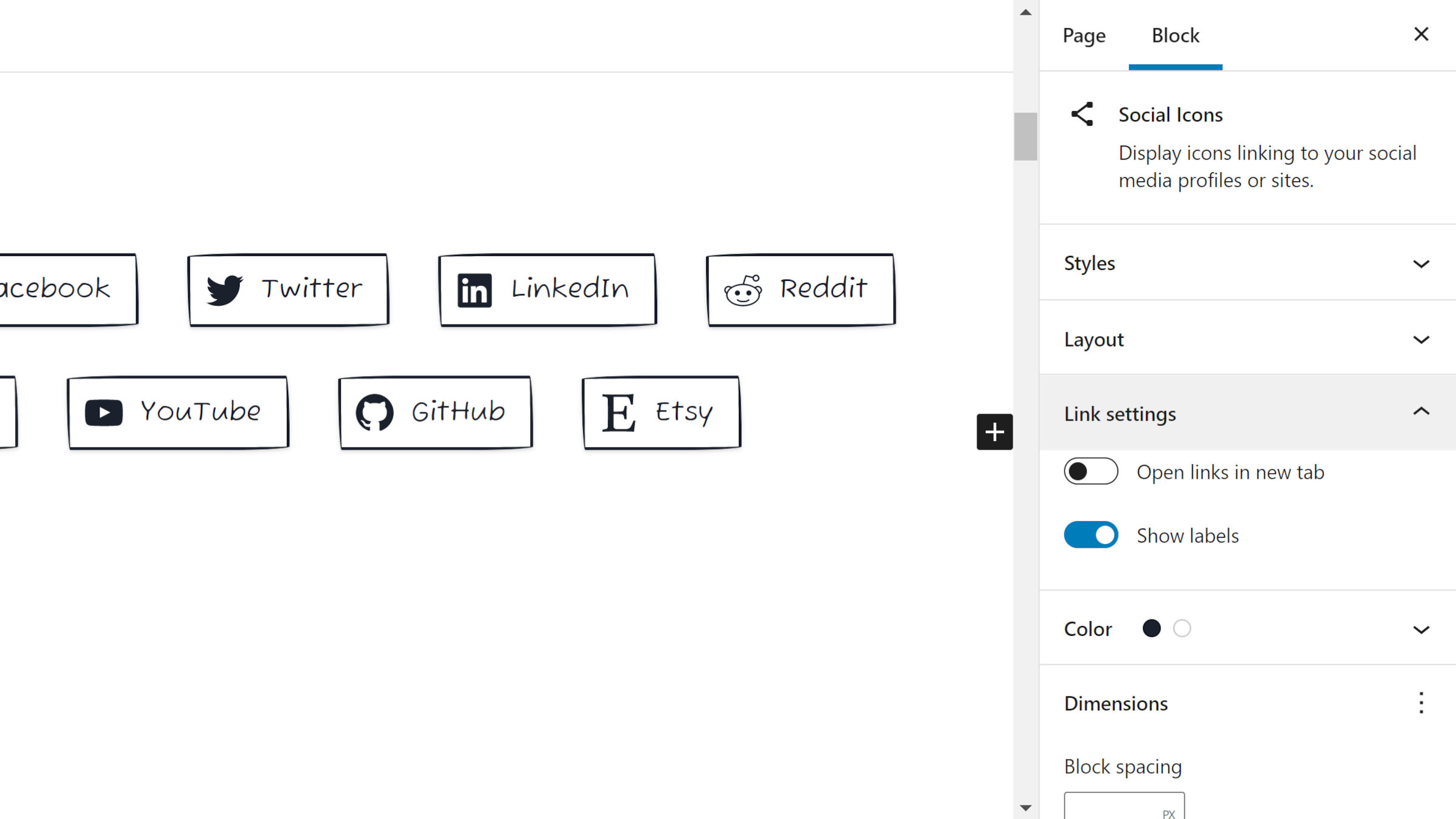Expand the Layout panel
The image size is (1456, 819).
(x=1248, y=339)
